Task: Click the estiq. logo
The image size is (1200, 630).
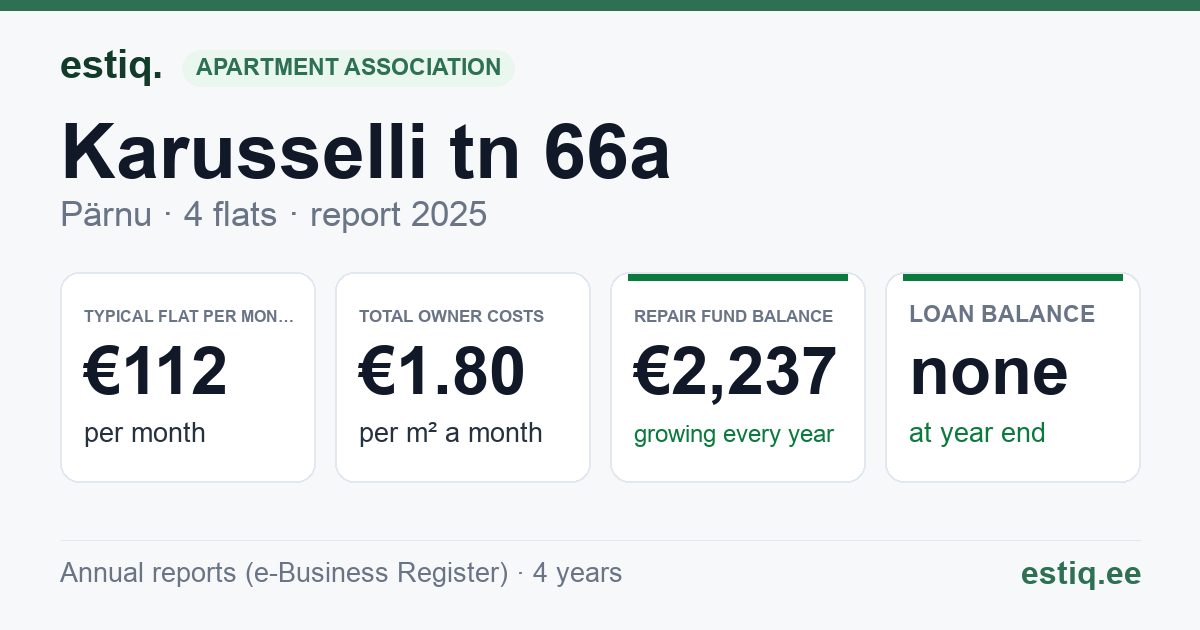Action: click(111, 67)
